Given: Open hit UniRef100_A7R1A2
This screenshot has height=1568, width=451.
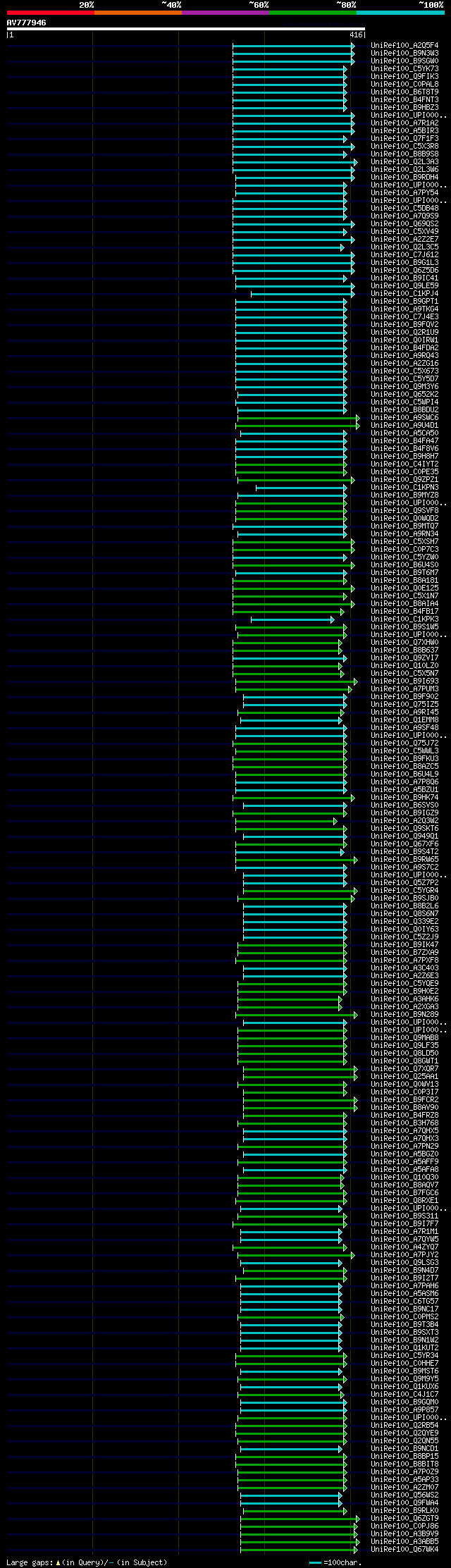Looking at the screenshot, I should (404, 123).
